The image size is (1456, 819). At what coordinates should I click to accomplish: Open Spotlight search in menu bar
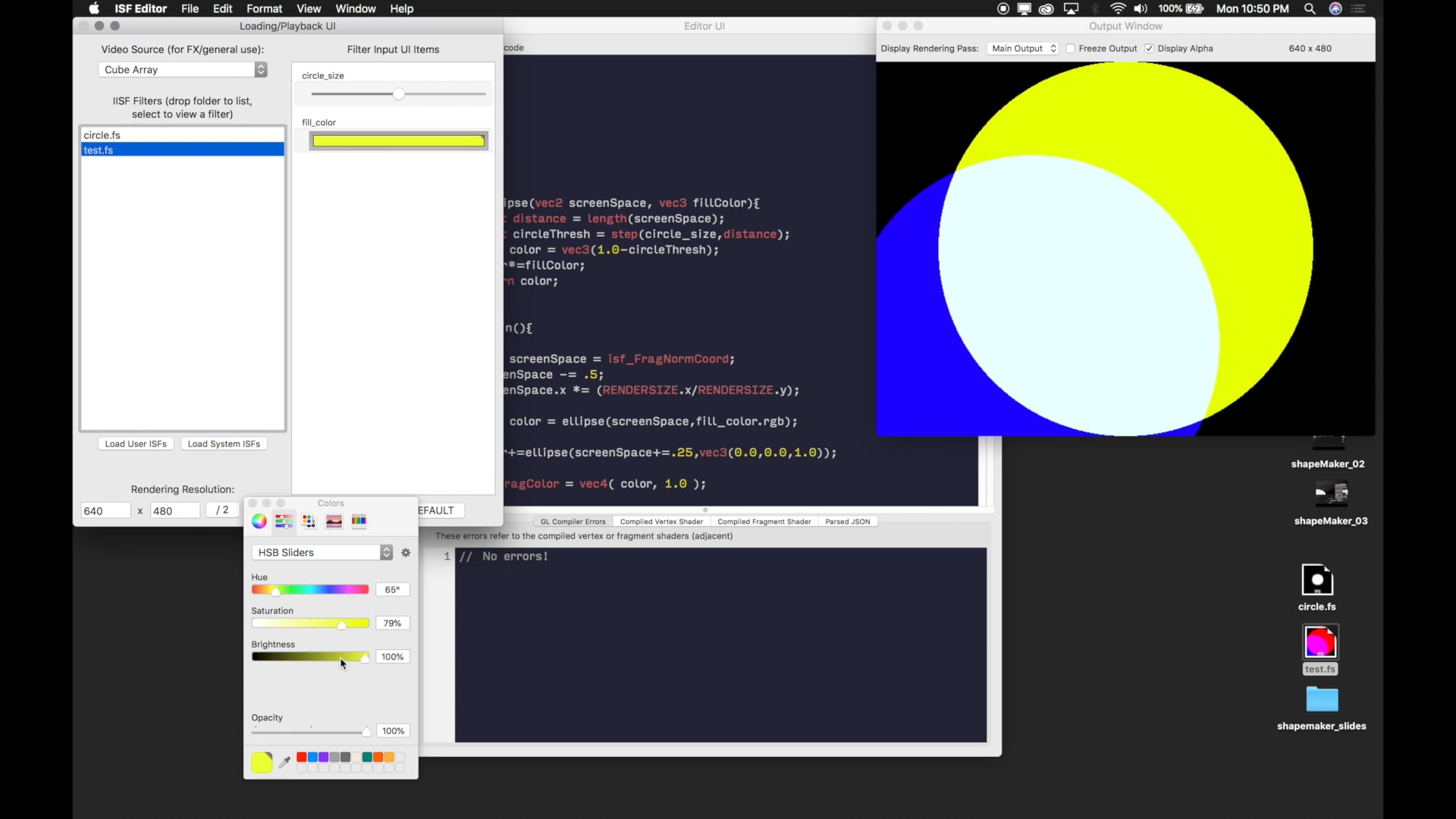pos(1310,9)
